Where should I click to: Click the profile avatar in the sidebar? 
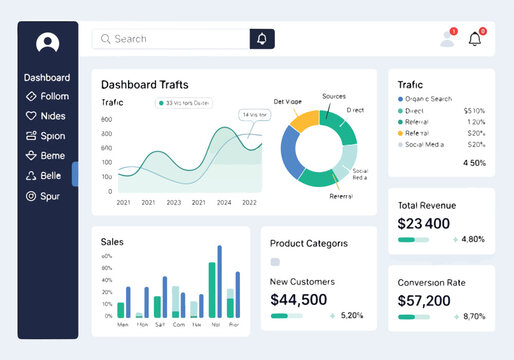48,43
